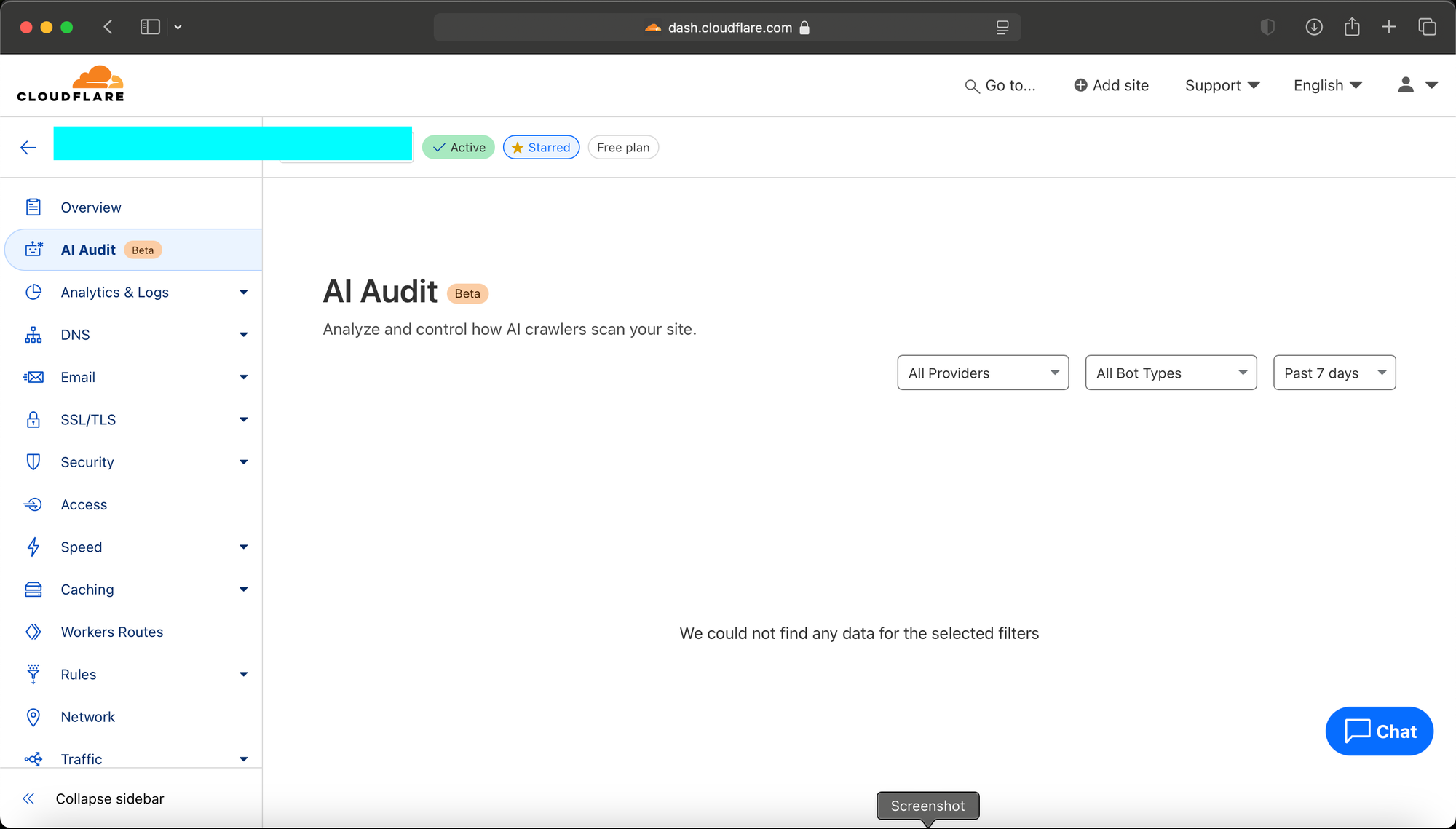The width and height of the screenshot is (1456, 829).
Task: Open the All Providers dropdown
Action: (x=982, y=373)
